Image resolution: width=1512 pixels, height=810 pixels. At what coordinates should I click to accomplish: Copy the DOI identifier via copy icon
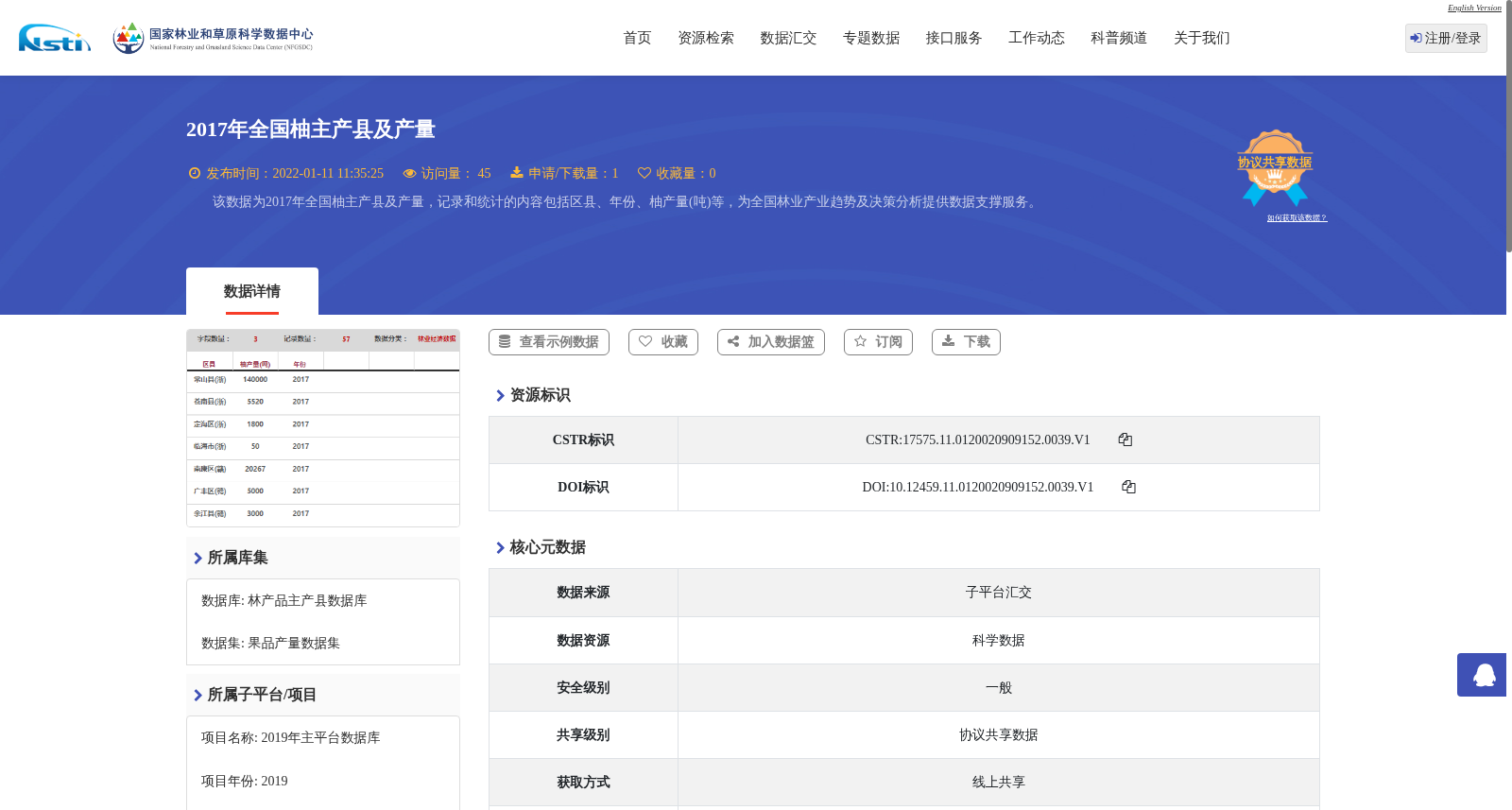click(x=1128, y=487)
